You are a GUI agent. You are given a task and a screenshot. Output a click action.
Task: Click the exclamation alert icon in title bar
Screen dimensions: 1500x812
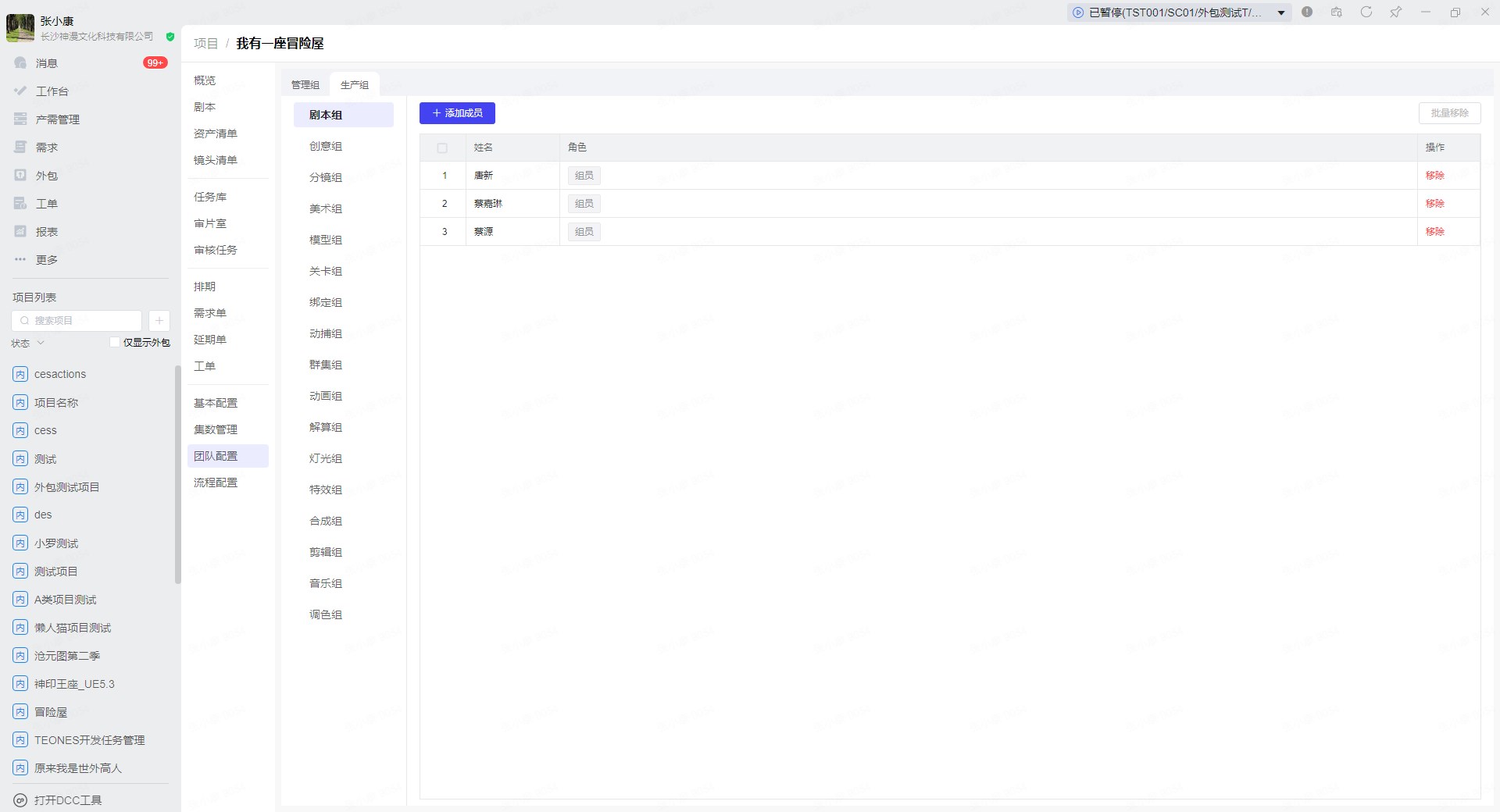[1307, 12]
